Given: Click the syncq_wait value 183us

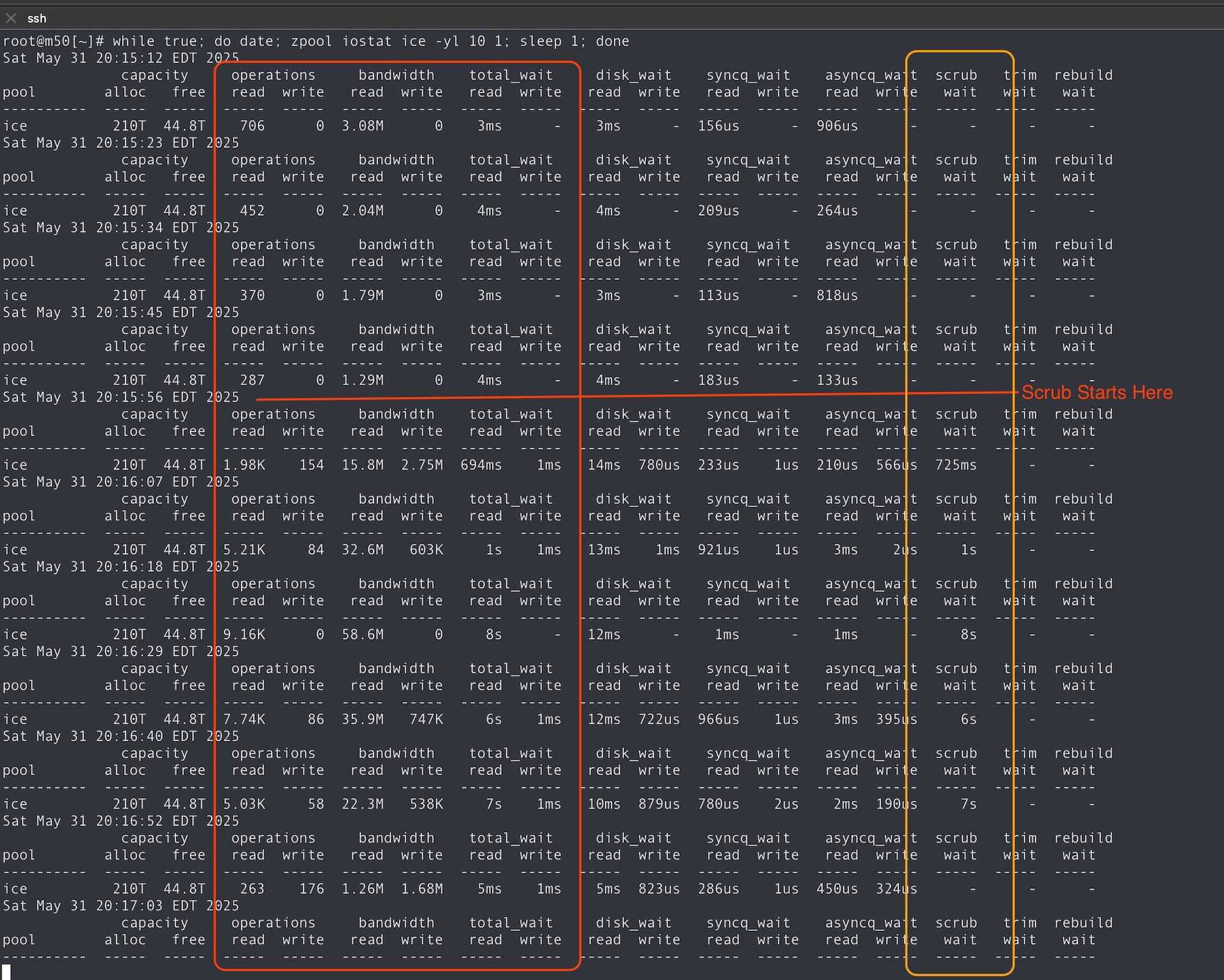Looking at the screenshot, I should 718,380.
